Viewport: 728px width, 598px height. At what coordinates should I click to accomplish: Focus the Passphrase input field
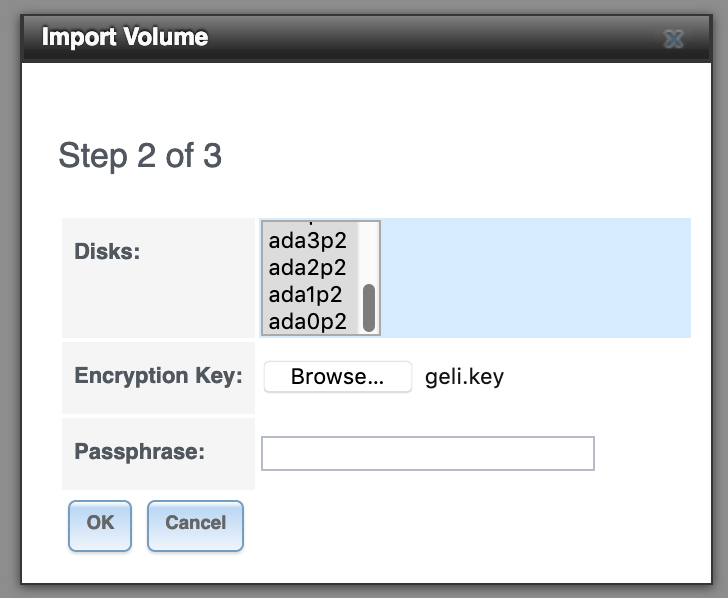(427, 453)
